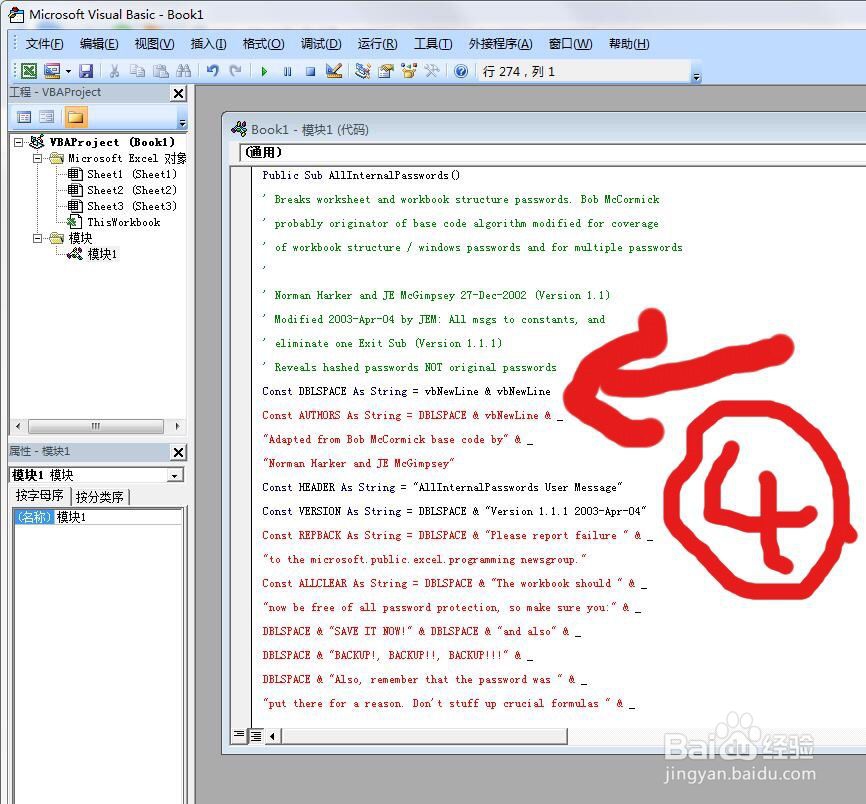Click the Cut scissors icon
Screen dimensions: 866x804
[114, 71]
